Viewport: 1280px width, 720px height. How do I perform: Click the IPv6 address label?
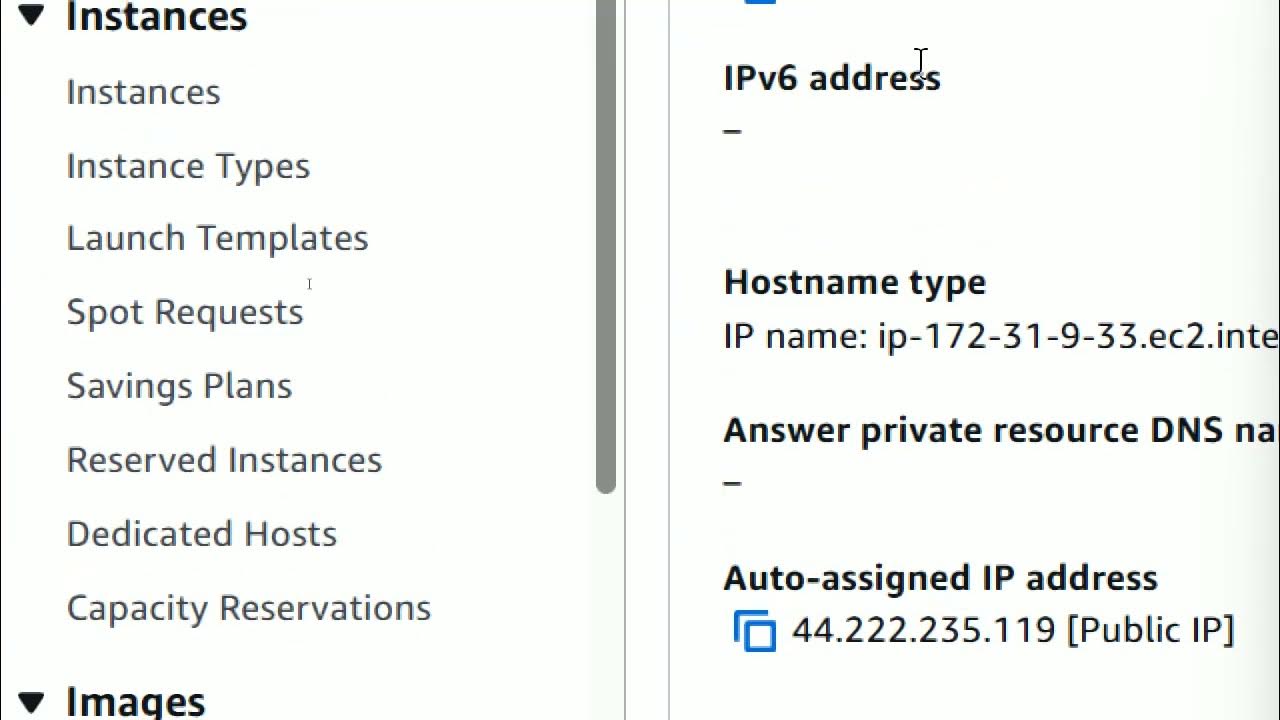tap(831, 78)
